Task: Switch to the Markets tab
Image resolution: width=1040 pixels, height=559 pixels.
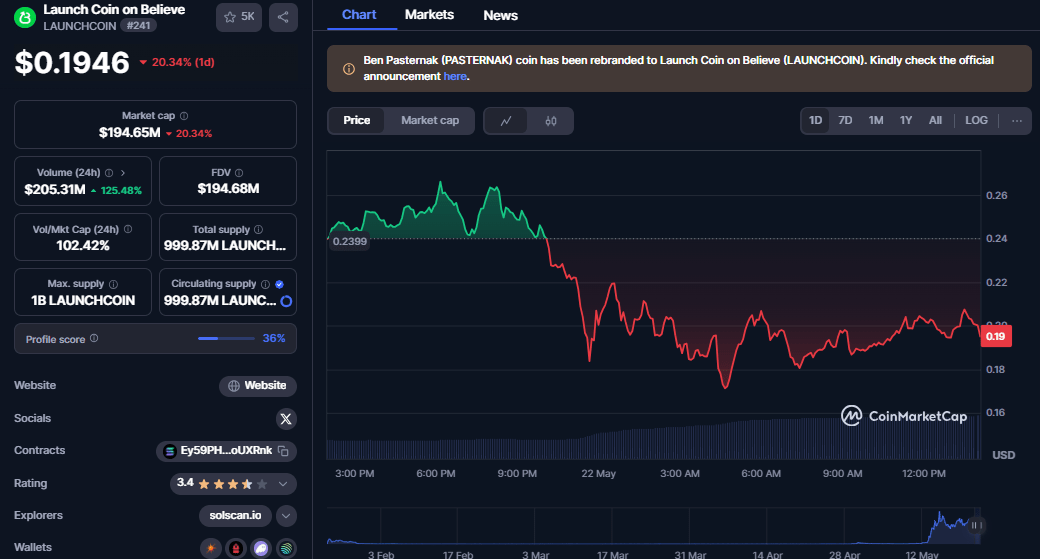Action: click(429, 15)
